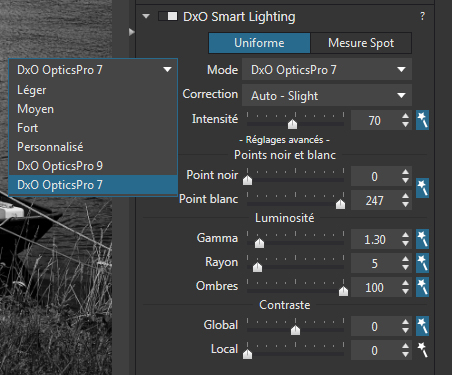Click the Global contrast slider handle
Screen dimensions: 452x375
pos(295,330)
